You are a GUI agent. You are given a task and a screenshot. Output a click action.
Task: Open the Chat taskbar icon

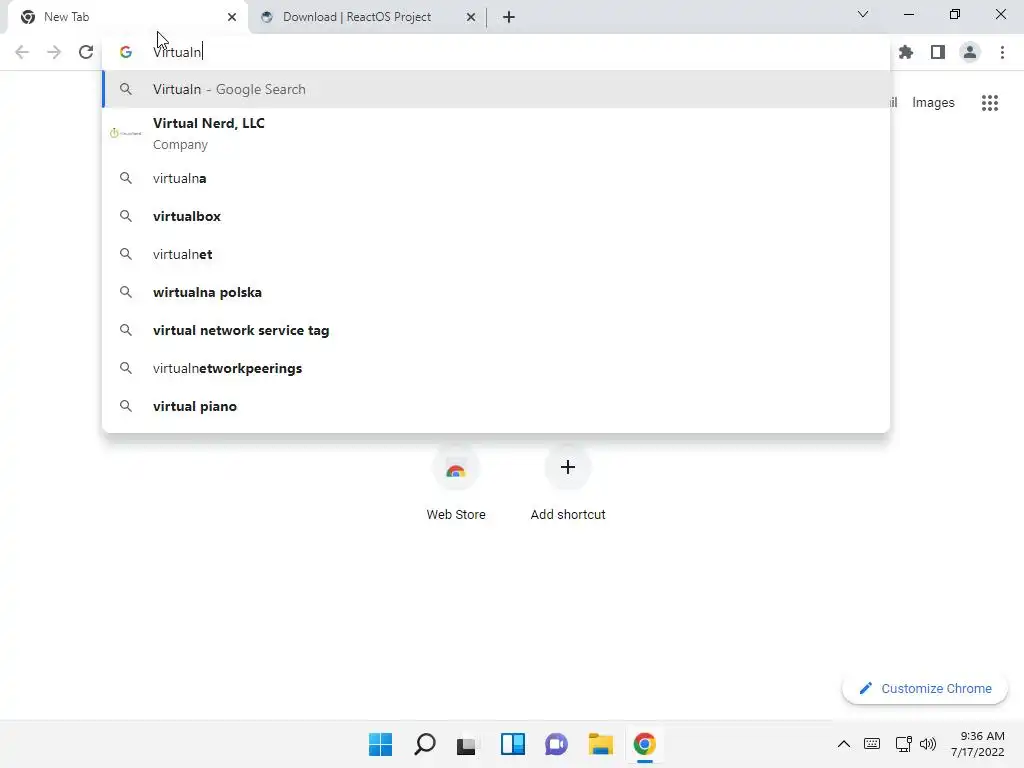click(x=556, y=744)
